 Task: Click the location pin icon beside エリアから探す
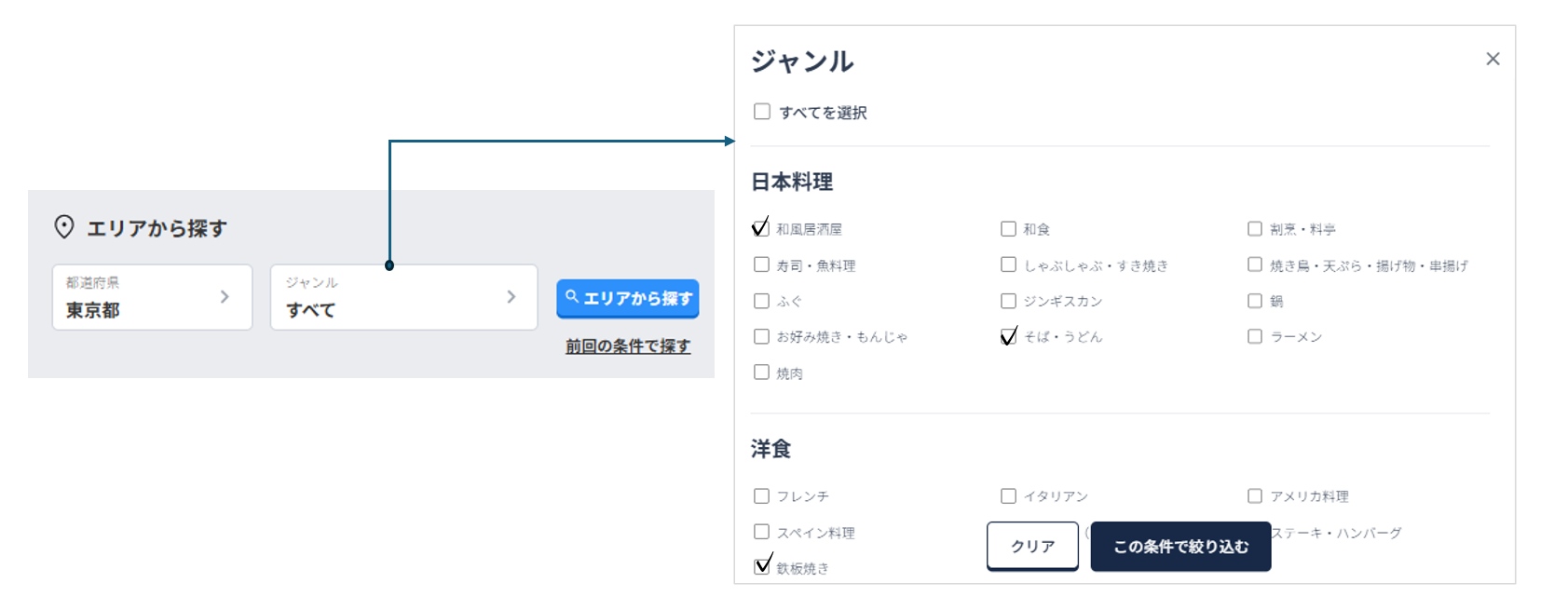coord(64,226)
